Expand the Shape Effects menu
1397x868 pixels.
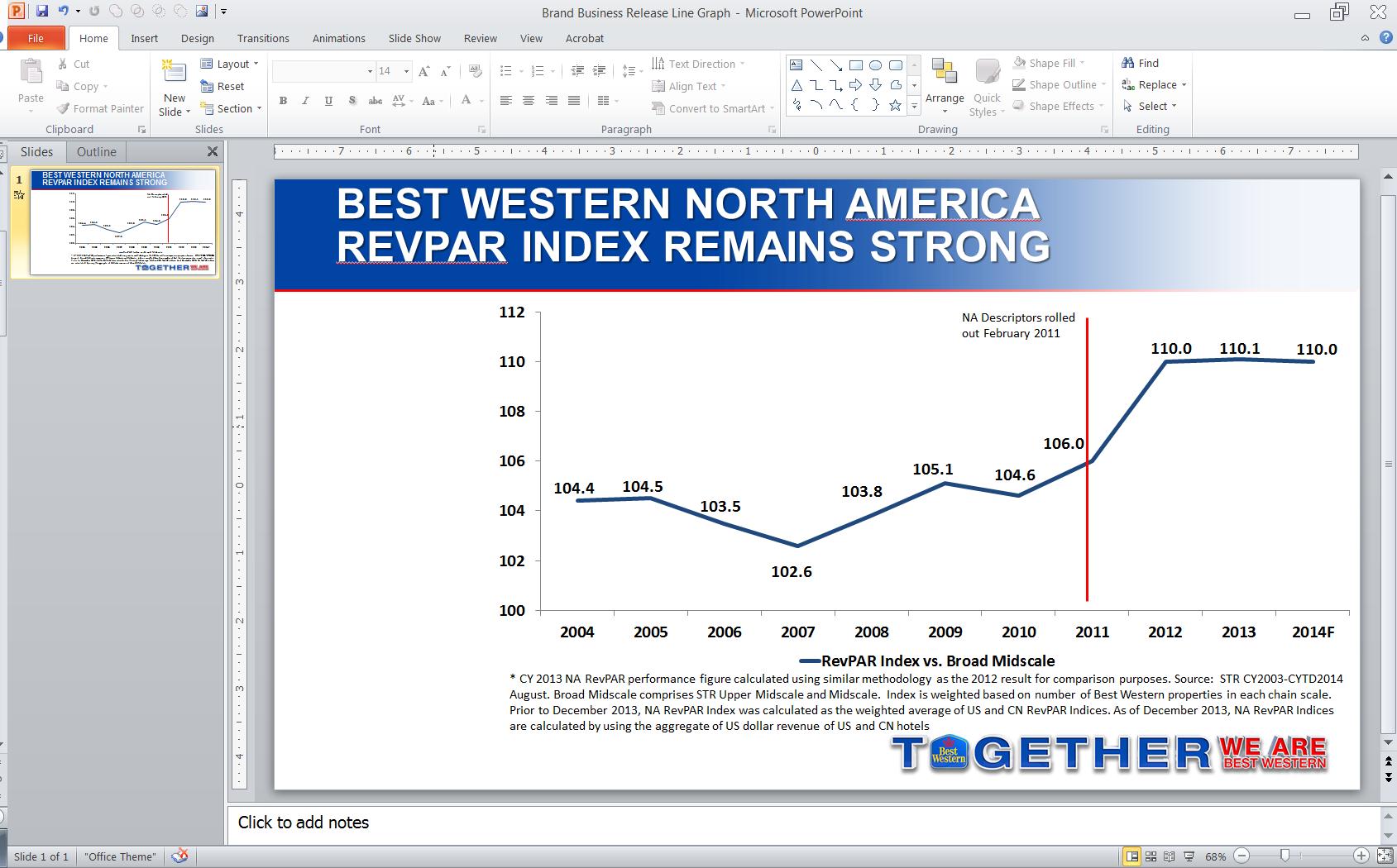coord(1058,106)
